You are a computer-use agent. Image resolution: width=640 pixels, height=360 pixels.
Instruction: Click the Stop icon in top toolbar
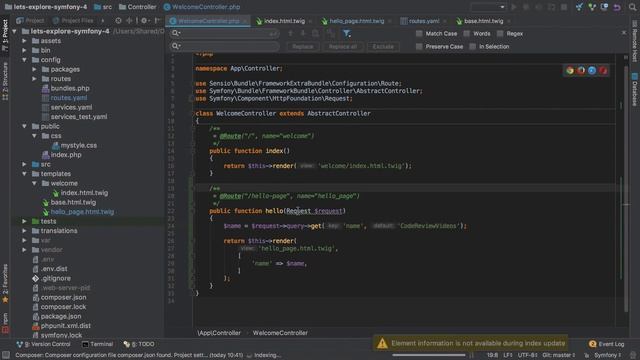click(x=564, y=7)
